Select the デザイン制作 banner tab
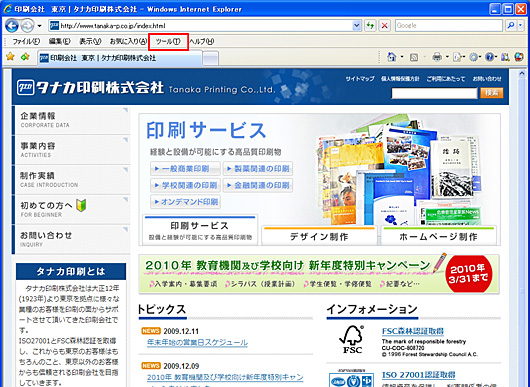530x387 pixels. tap(319, 236)
